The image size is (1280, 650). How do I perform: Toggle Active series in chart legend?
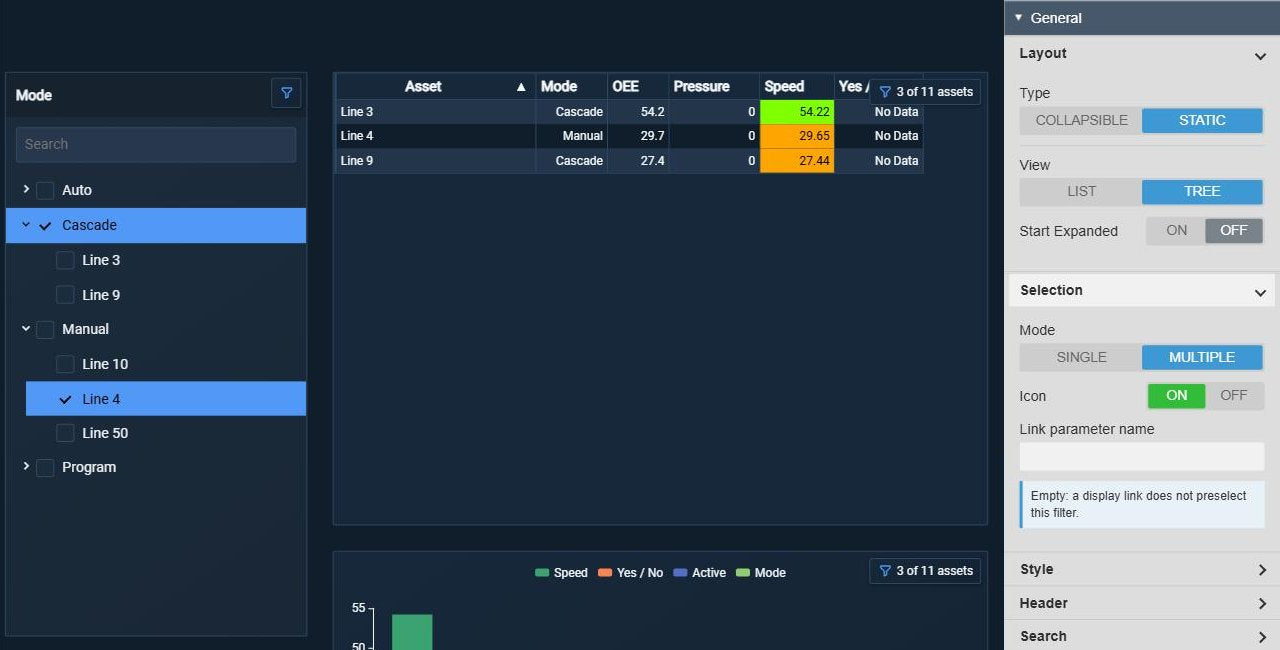tap(700, 573)
